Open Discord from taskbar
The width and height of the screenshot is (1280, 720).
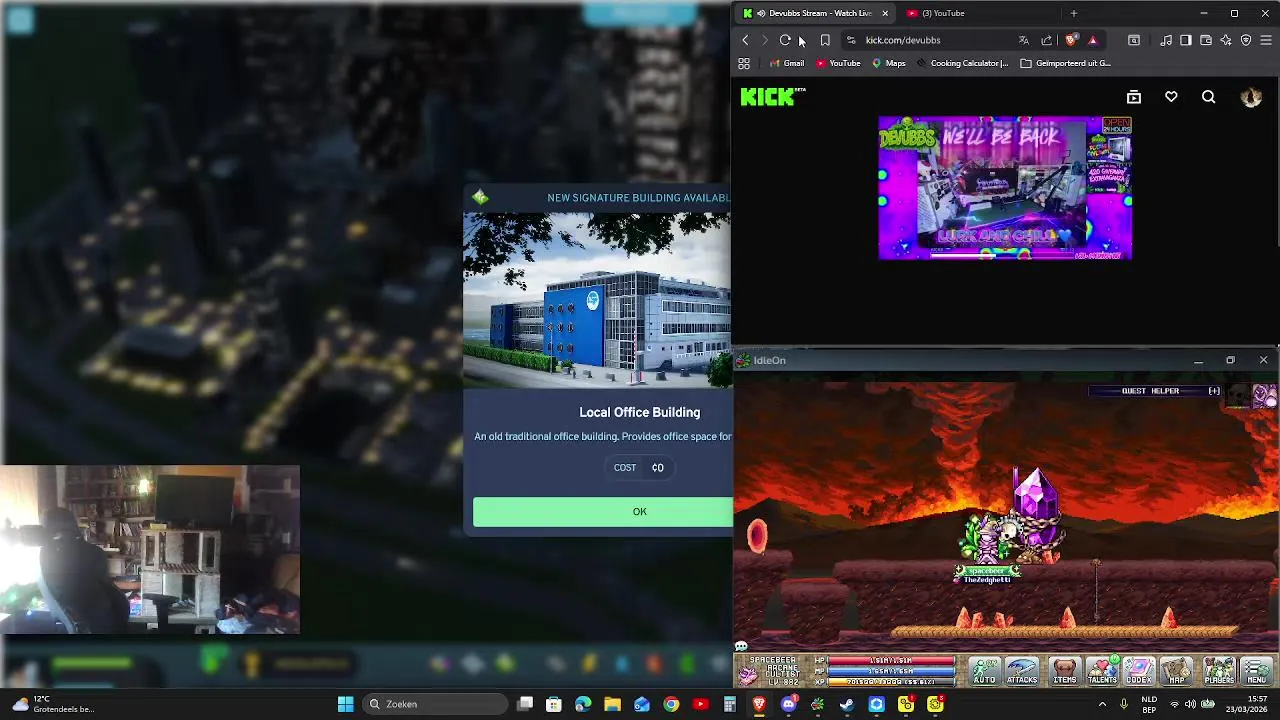click(x=788, y=704)
